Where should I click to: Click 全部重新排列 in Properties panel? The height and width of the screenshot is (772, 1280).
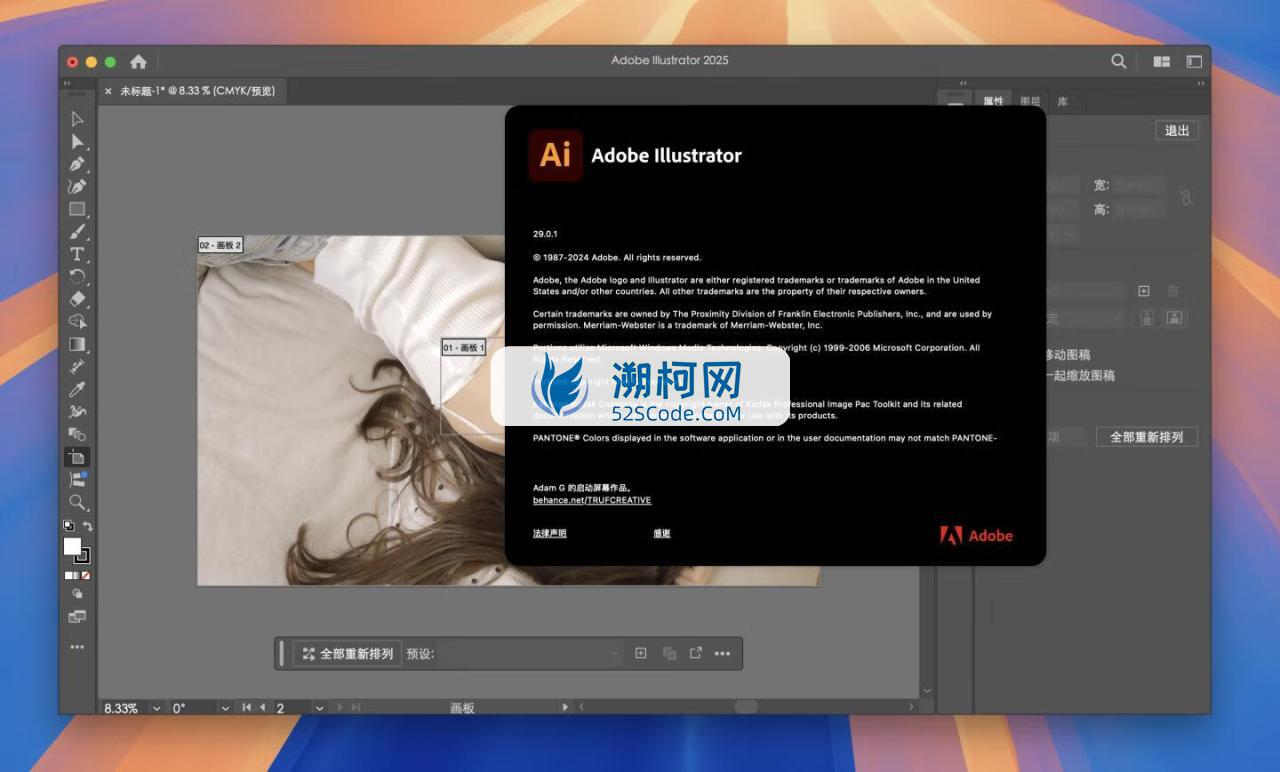tap(1147, 437)
